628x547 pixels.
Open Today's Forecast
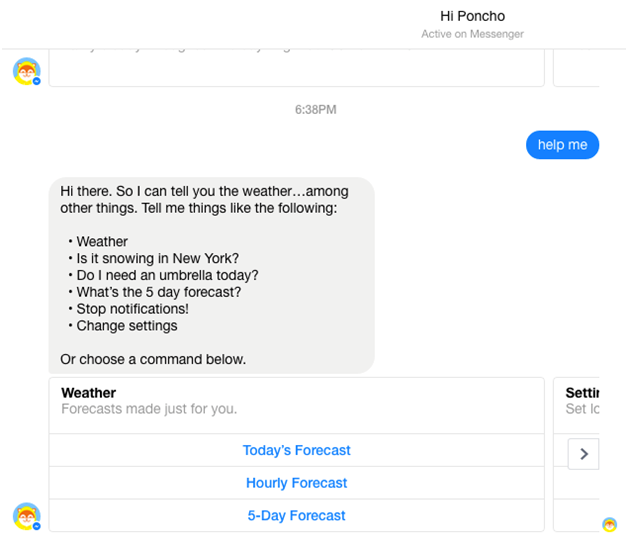[x=296, y=450]
